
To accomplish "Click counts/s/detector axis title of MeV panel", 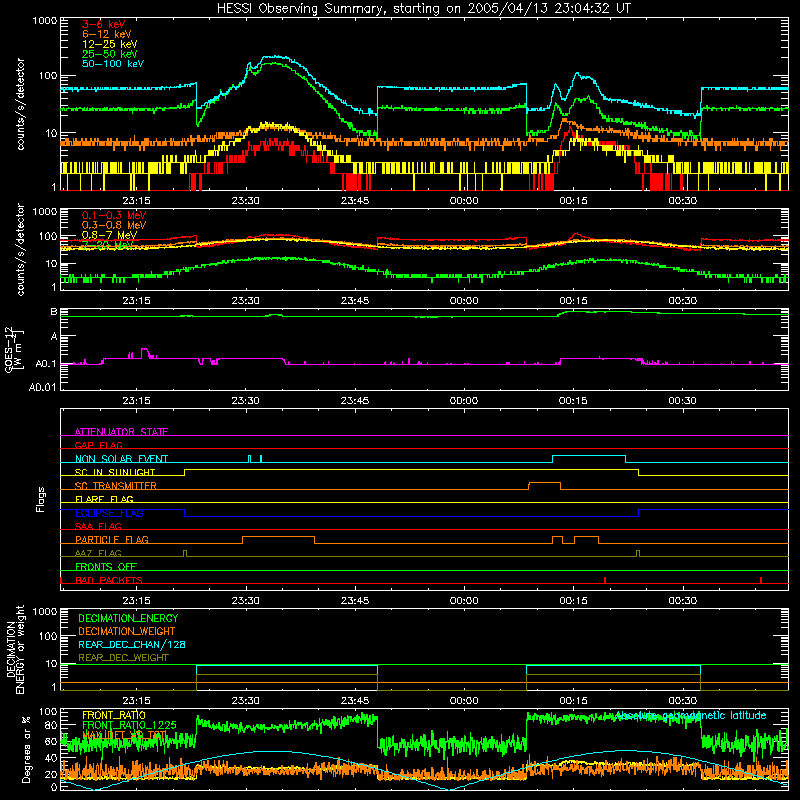I will (20, 250).
